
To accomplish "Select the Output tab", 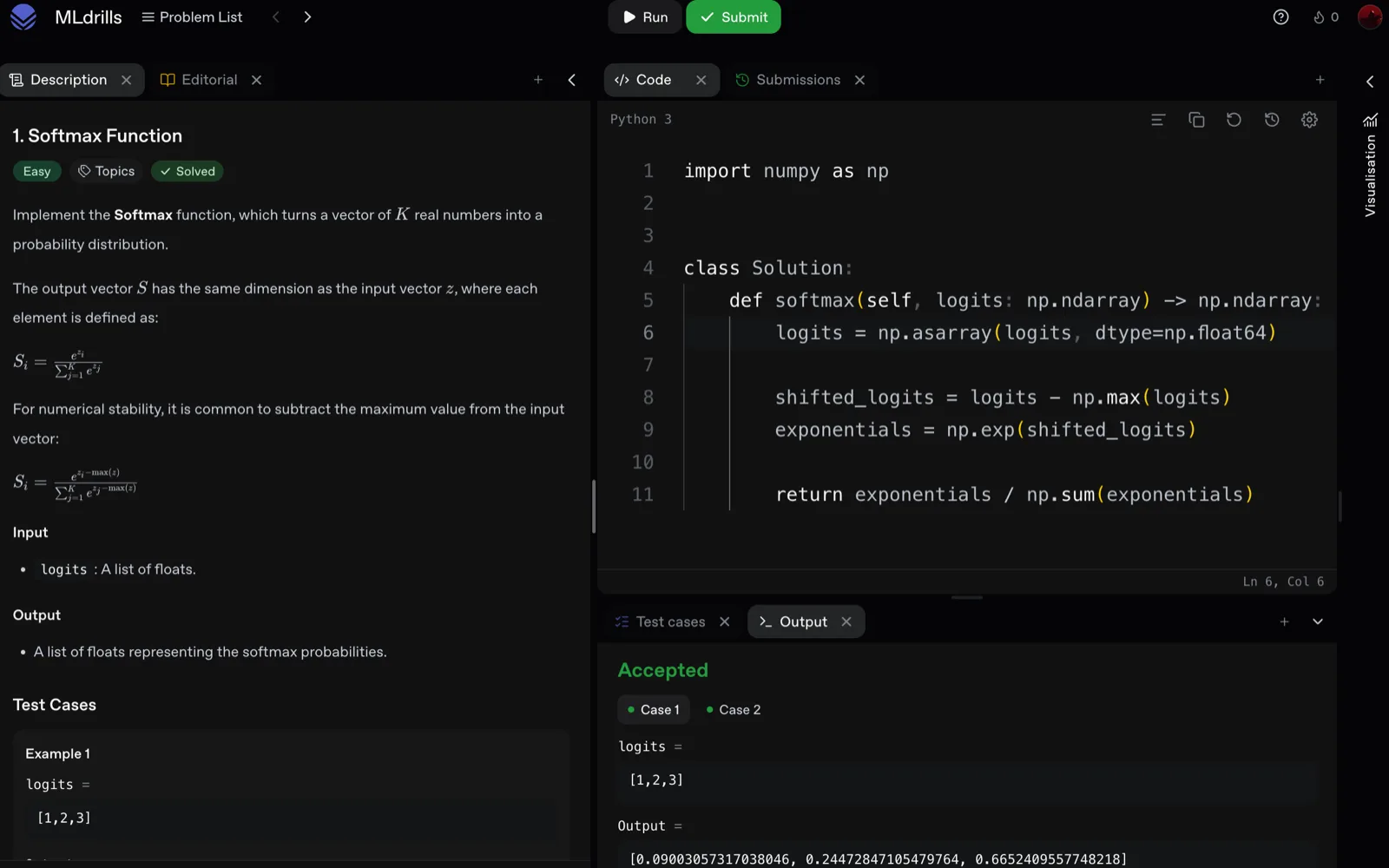I will 793,621.
